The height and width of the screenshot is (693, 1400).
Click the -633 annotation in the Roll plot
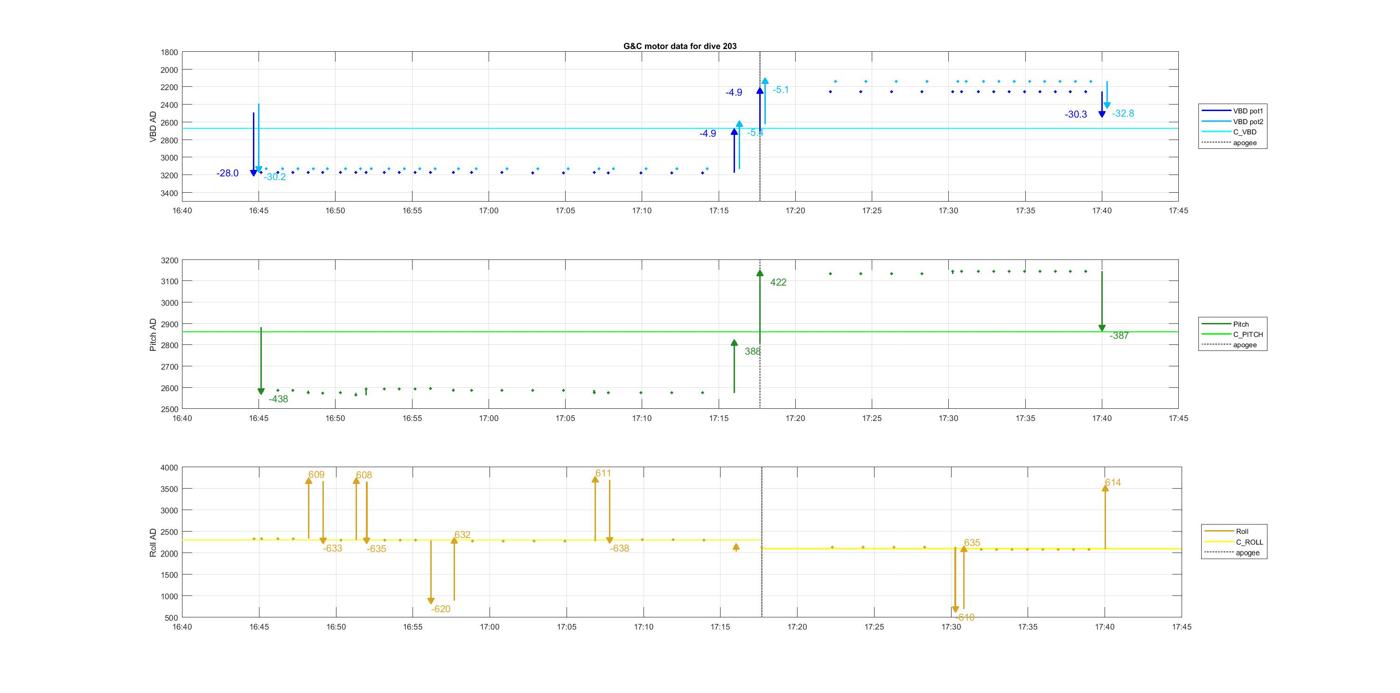click(332, 549)
